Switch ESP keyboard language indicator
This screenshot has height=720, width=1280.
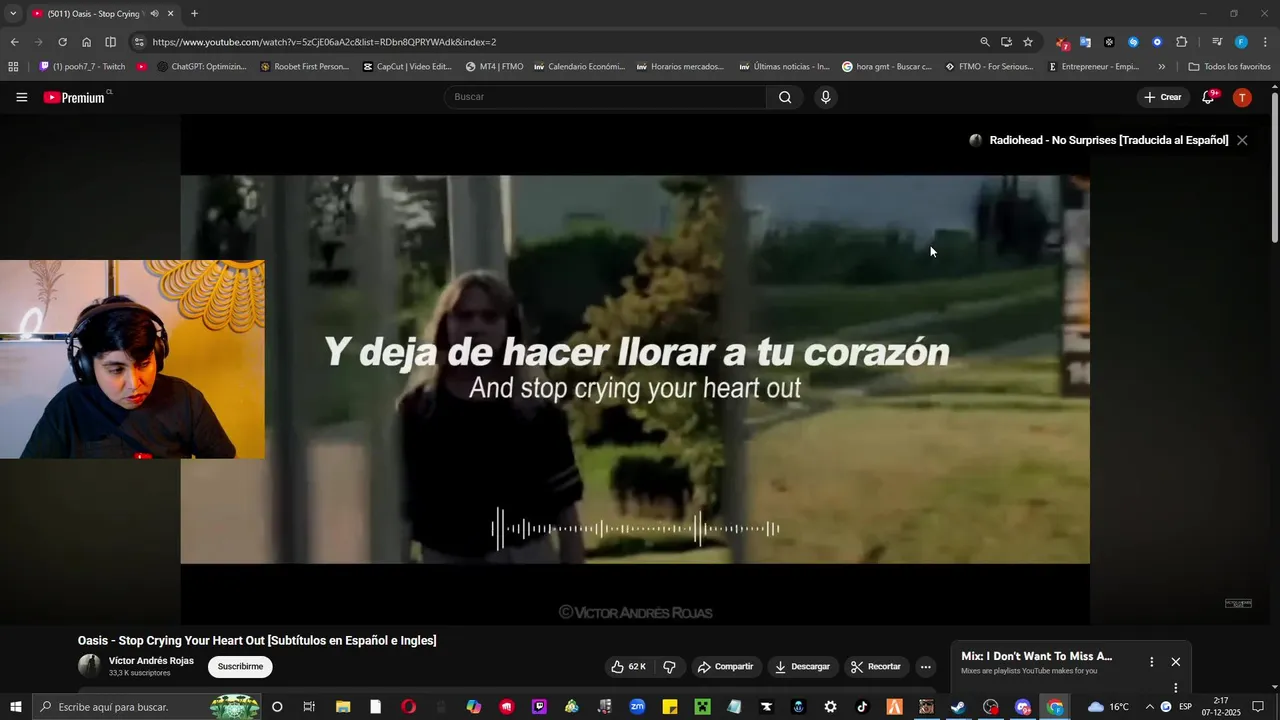point(1185,707)
